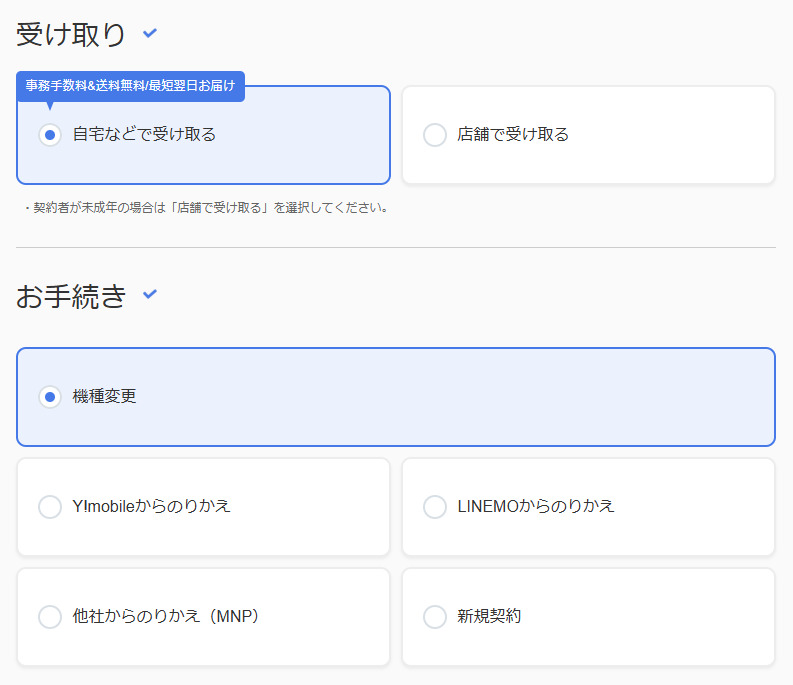Click the checkmark icon beside 受け取り heading
Screen dimensions: 793x685
click(150, 33)
